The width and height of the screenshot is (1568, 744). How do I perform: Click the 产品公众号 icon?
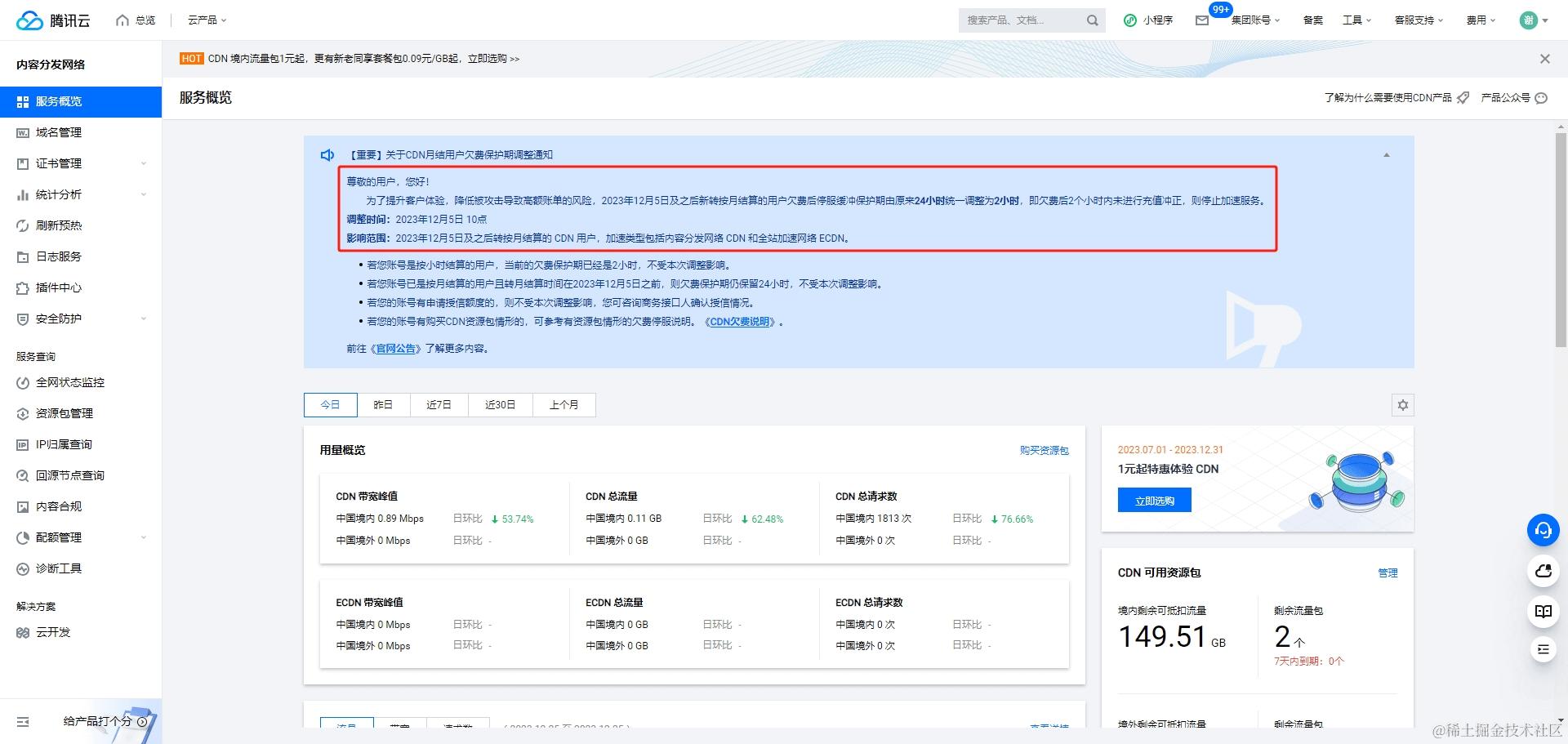[x=1541, y=98]
